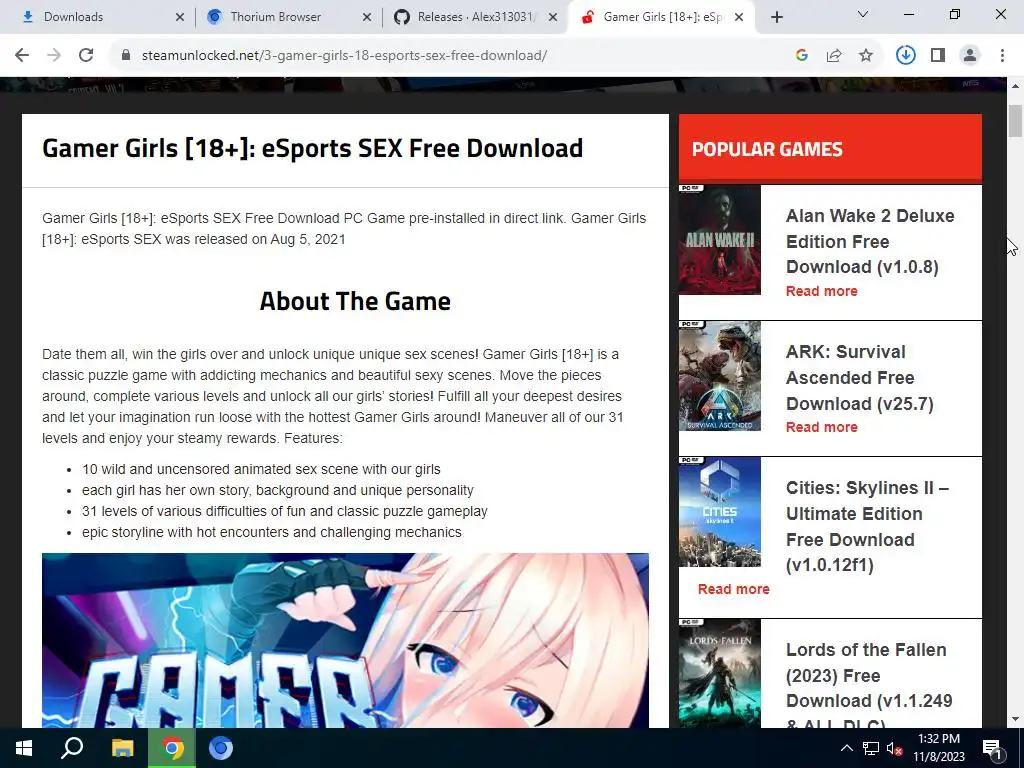Open Lords of the Fallen cover thumbnail
The image size is (1024, 768).
720,673
